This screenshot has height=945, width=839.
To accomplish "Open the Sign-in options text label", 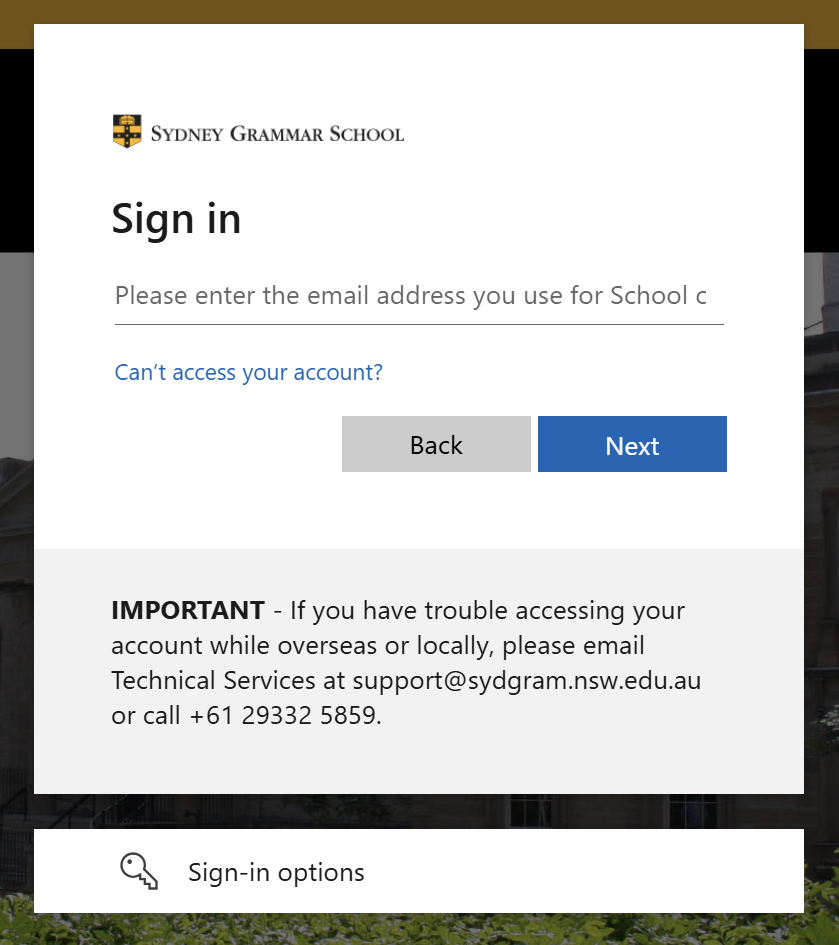I will coord(276,873).
